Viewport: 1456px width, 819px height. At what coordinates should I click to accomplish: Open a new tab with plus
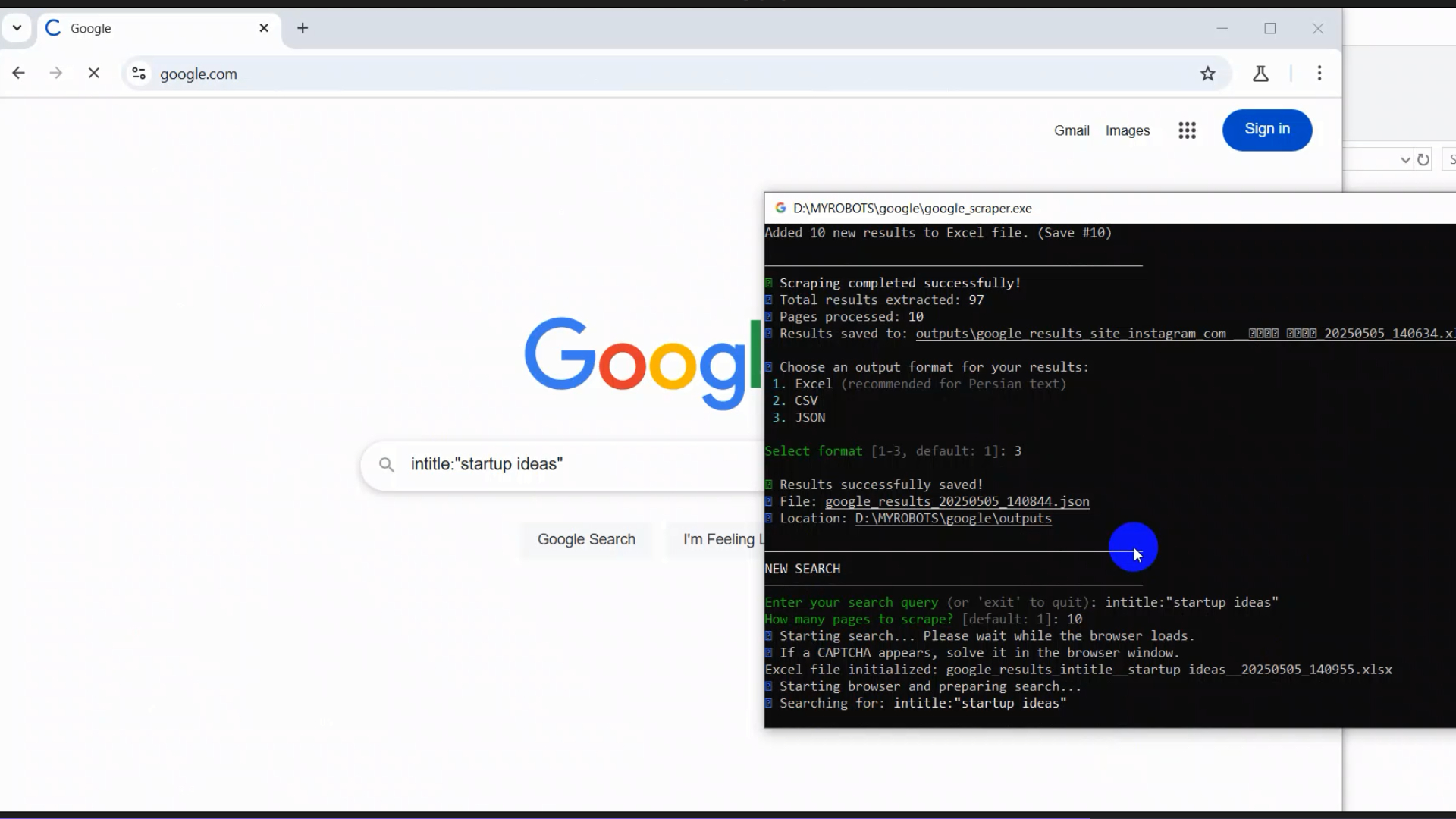click(303, 28)
